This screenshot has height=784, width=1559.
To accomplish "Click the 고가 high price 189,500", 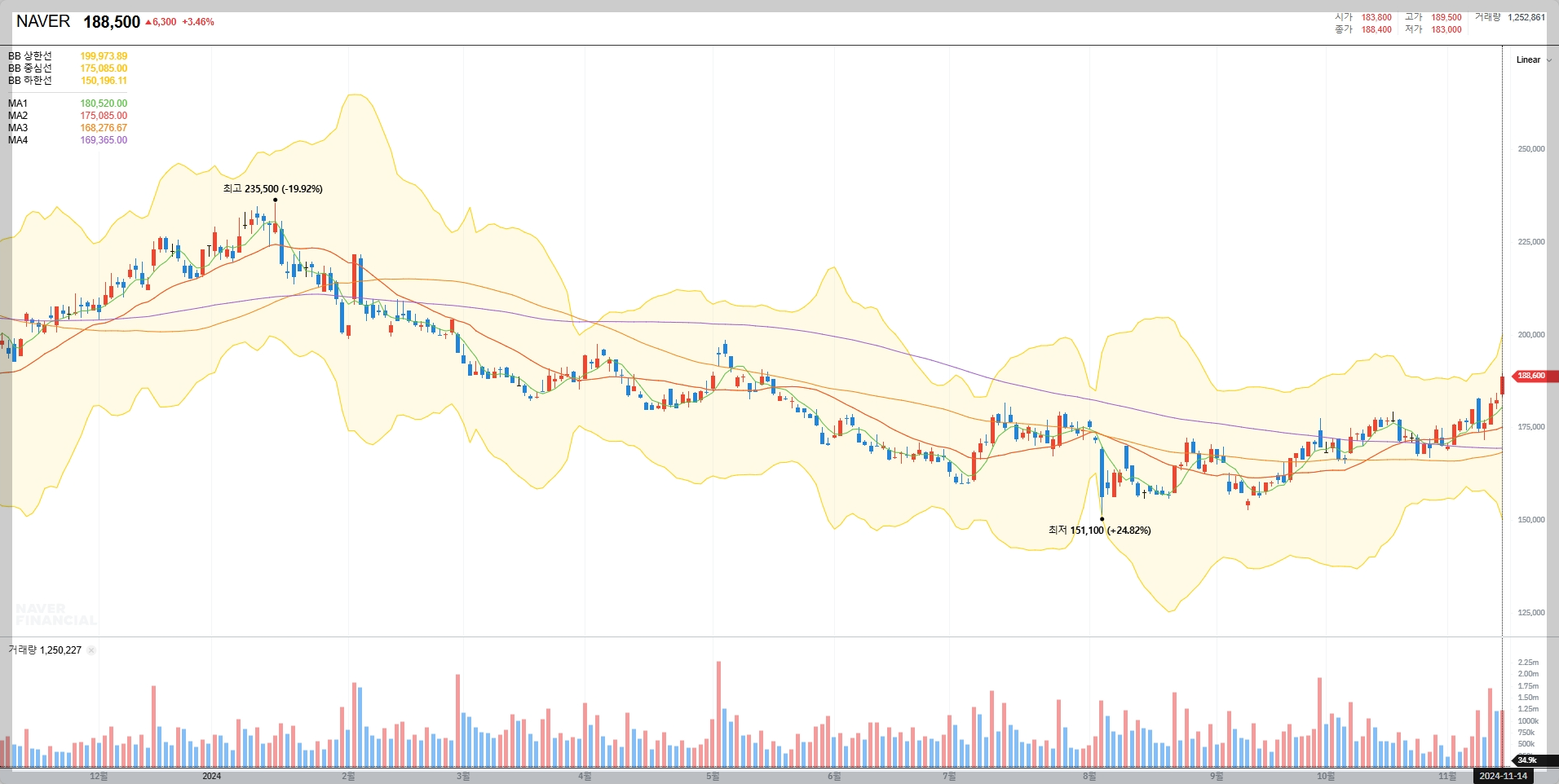I will coord(1446,17).
